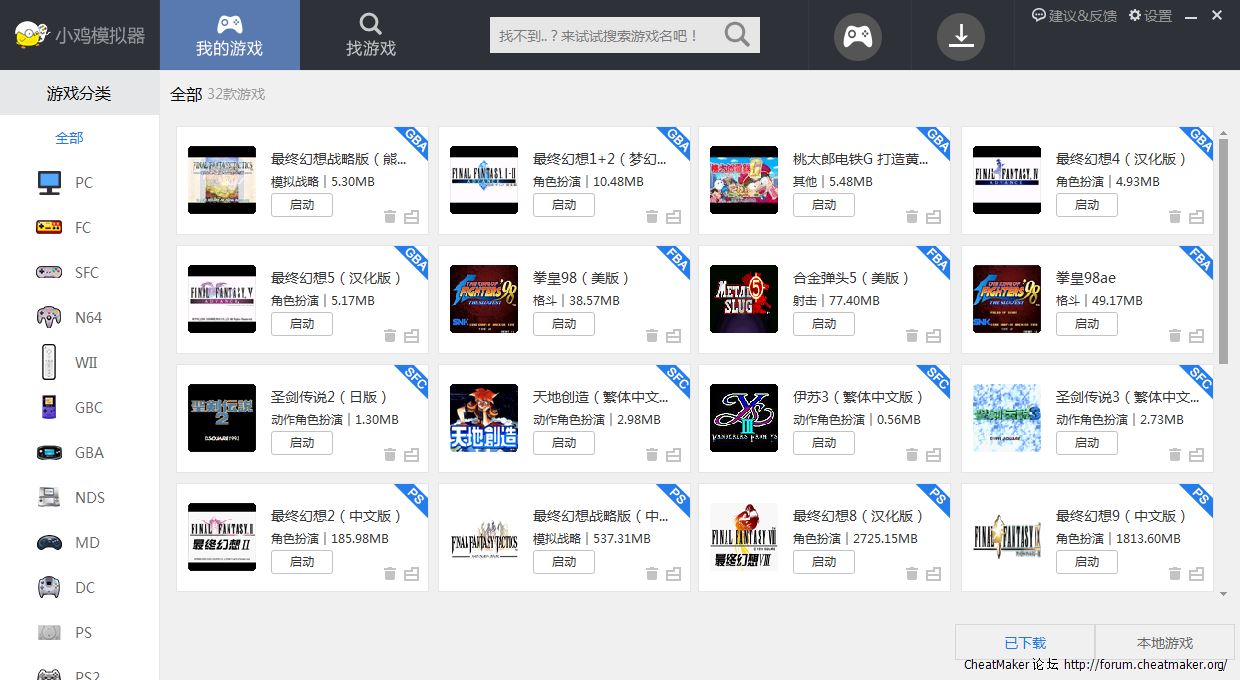Switch to the 找游戏 tab
The height and width of the screenshot is (680, 1240).
pos(371,36)
